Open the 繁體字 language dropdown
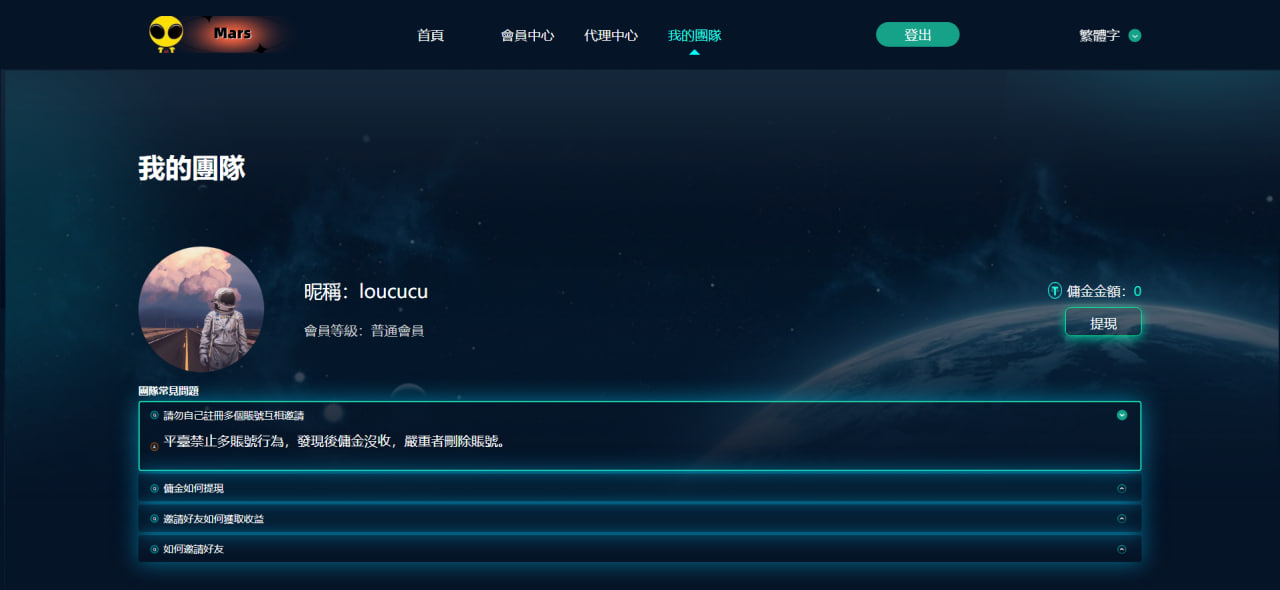 1100,36
